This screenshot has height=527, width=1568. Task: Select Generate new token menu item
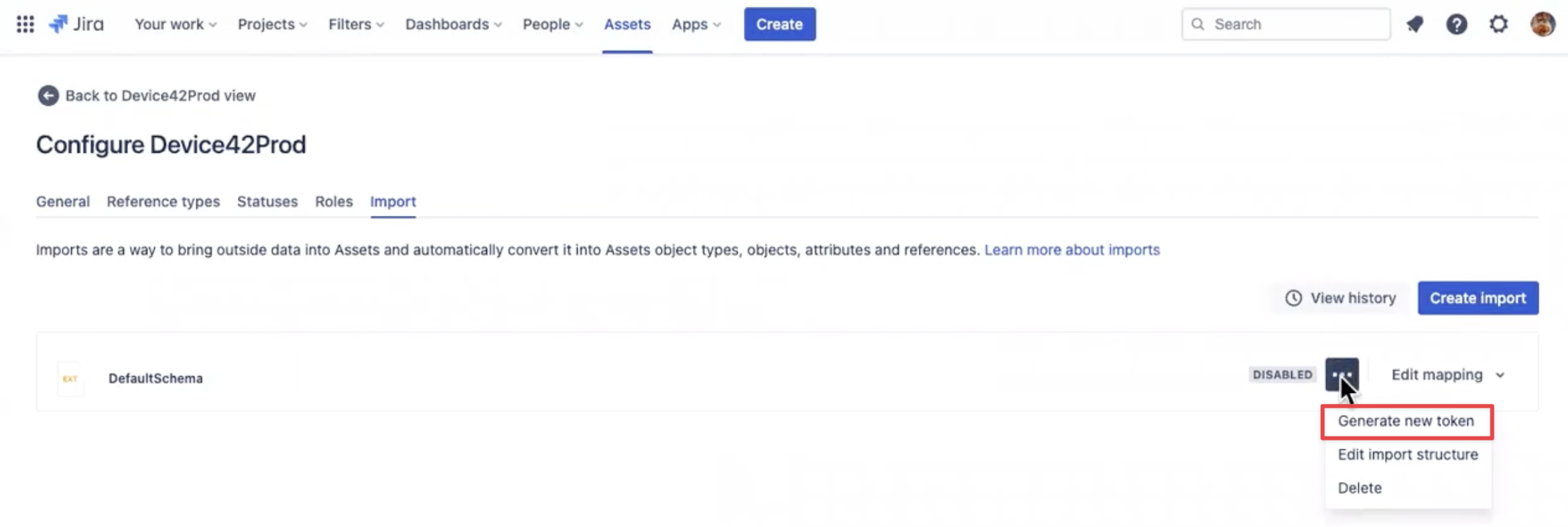(1406, 421)
